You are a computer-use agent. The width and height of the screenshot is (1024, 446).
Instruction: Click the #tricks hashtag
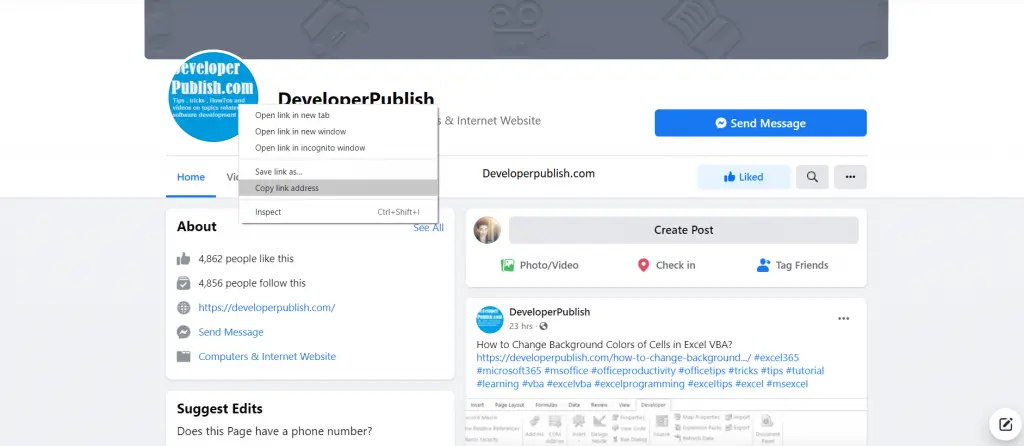(x=743, y=371)
